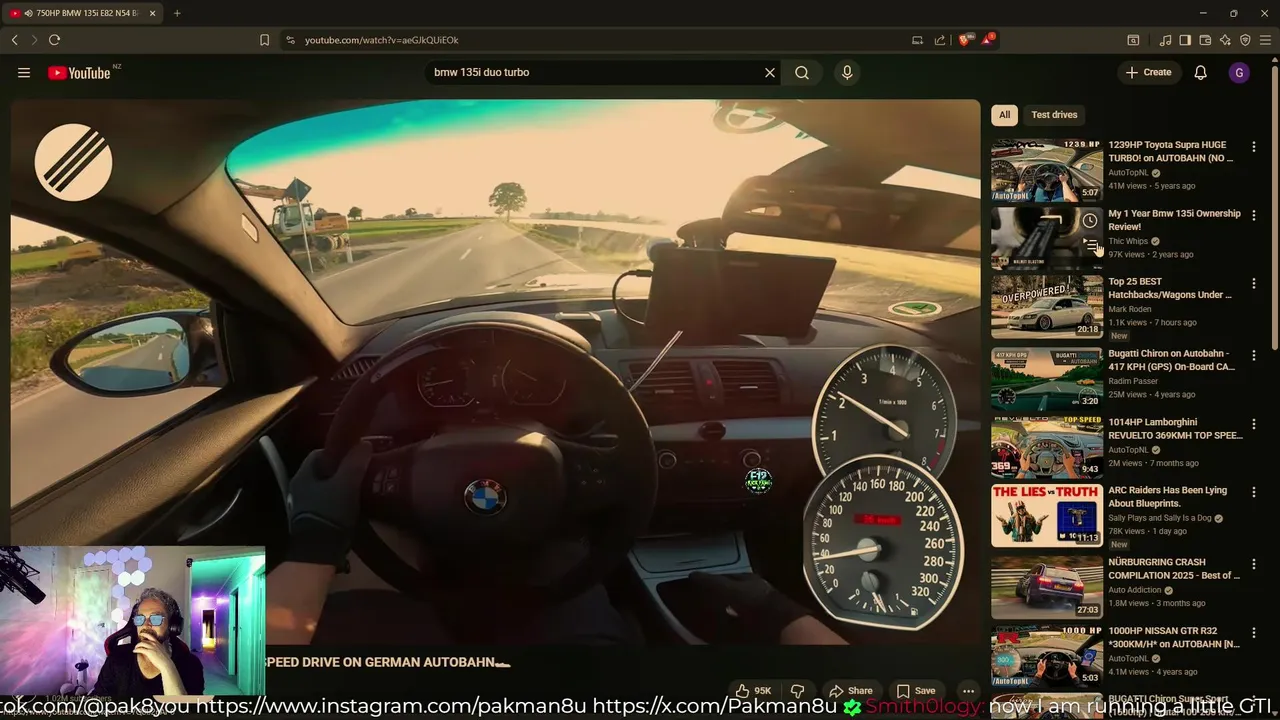This screenshot has height=720, width=1280.
Task: Open Leo AI sparkle icon
Action: (x=1225, y=40)
